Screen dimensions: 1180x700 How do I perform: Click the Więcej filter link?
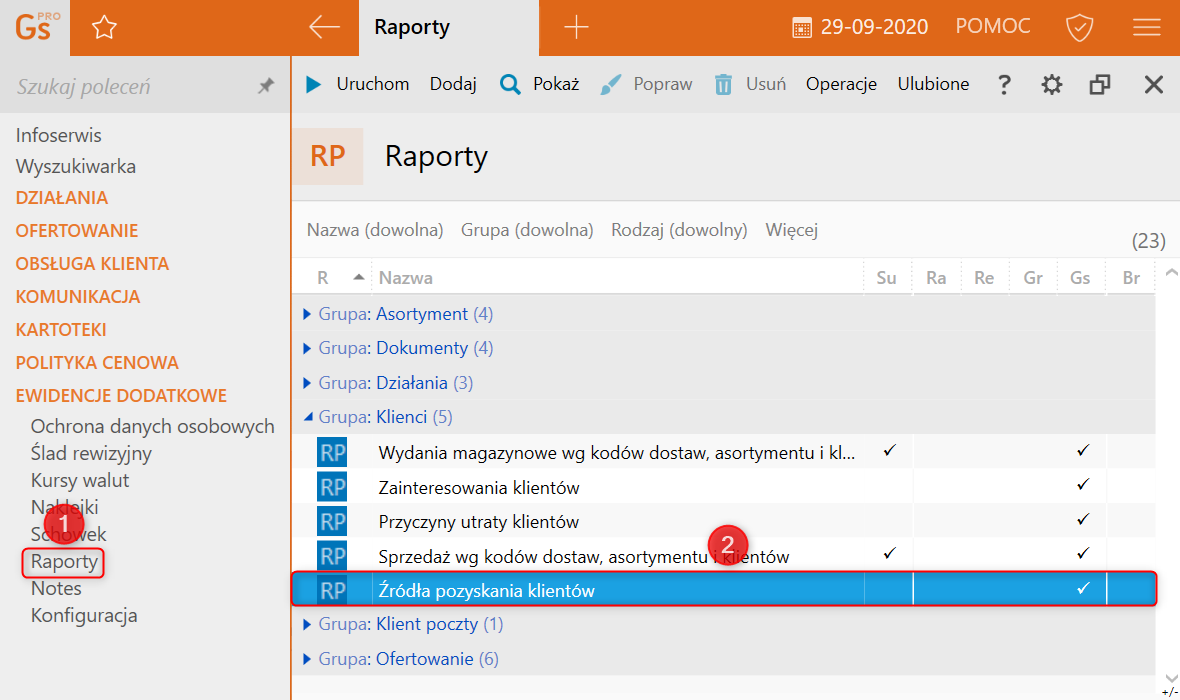coord(791,230)
